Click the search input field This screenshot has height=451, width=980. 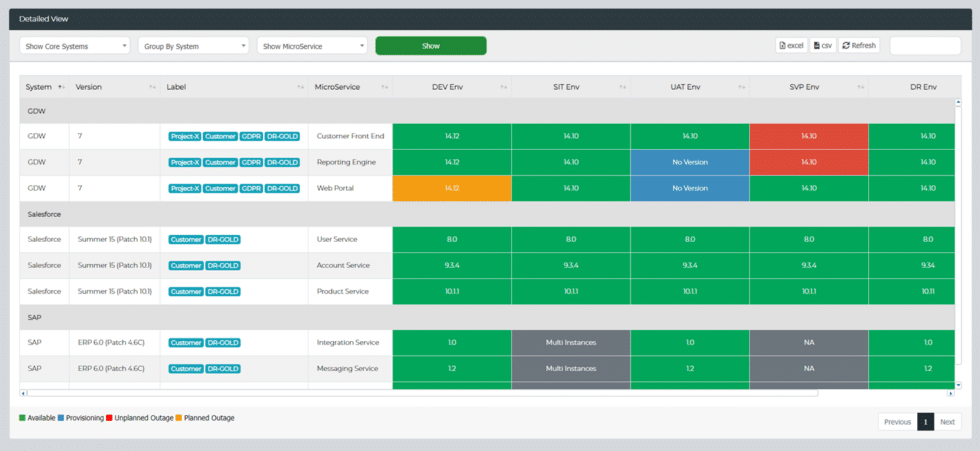click(x=925, y=45)
